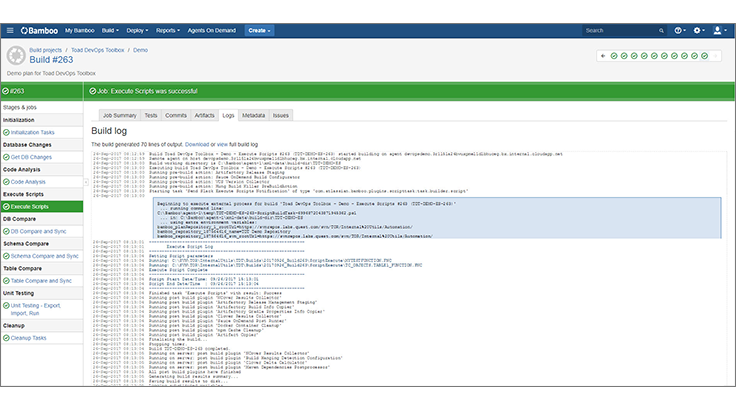Click the build plan status icon beside Build #263
Screen dimensions: 736x411
pos(16,55)
